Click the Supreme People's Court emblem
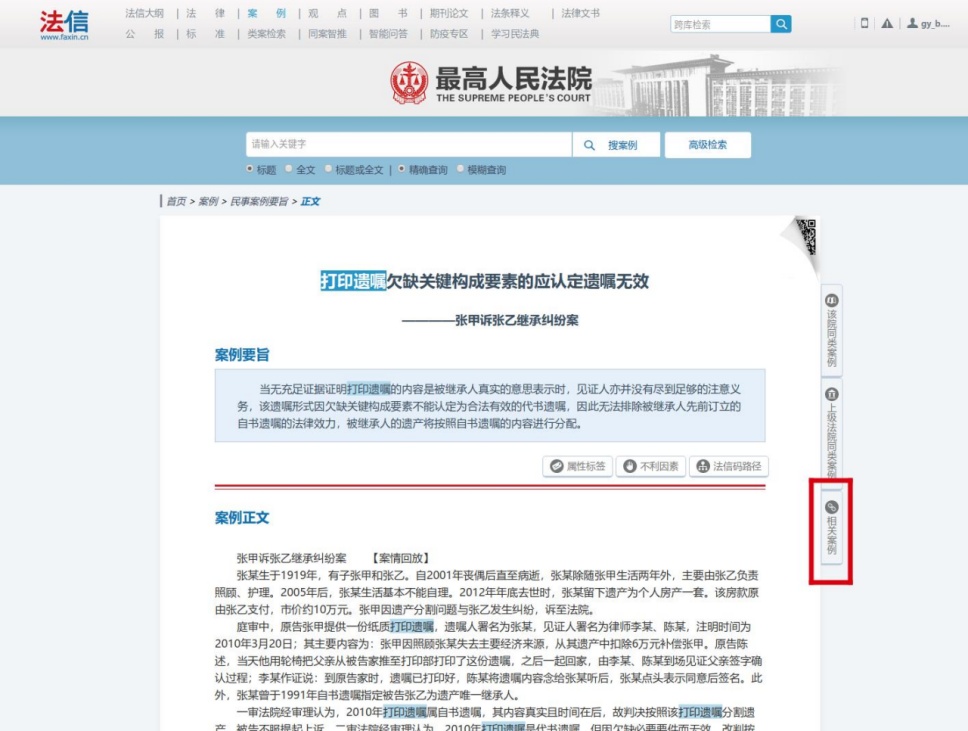Viewport: 968px width, 731px height. point(409,83)
